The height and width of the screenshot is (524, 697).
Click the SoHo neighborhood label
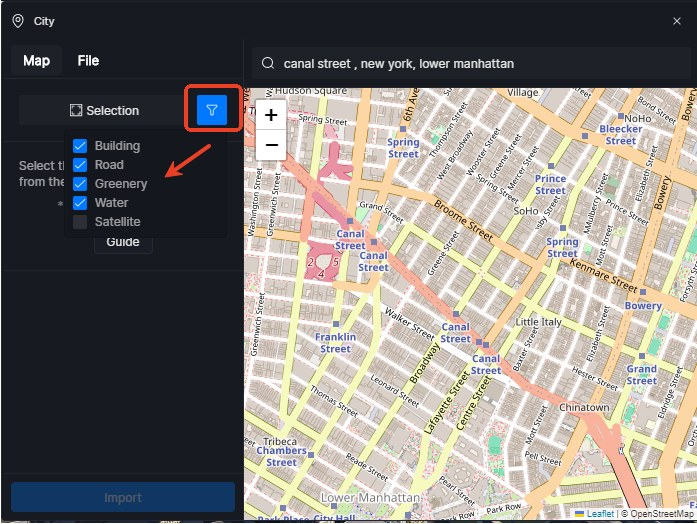coord(526,211)
